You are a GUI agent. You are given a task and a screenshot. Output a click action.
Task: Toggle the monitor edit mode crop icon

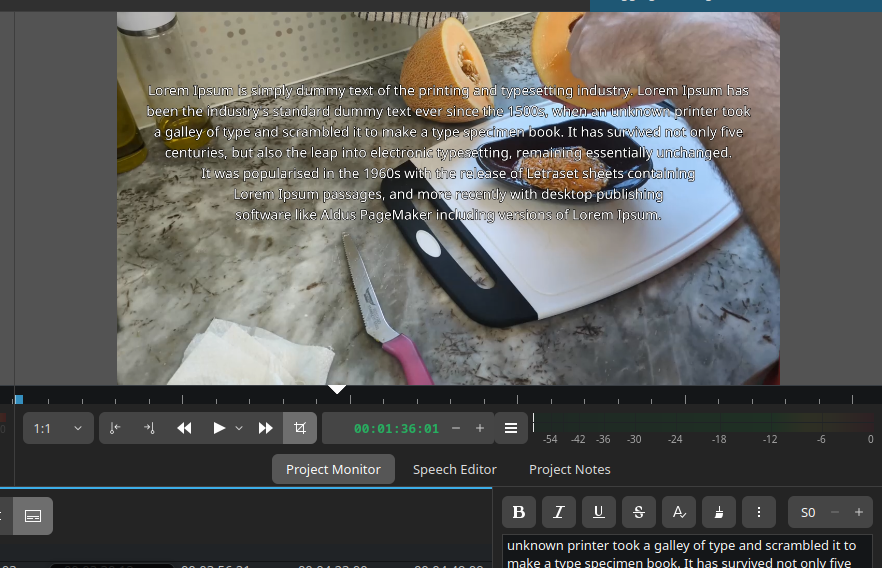pos(300,428)
